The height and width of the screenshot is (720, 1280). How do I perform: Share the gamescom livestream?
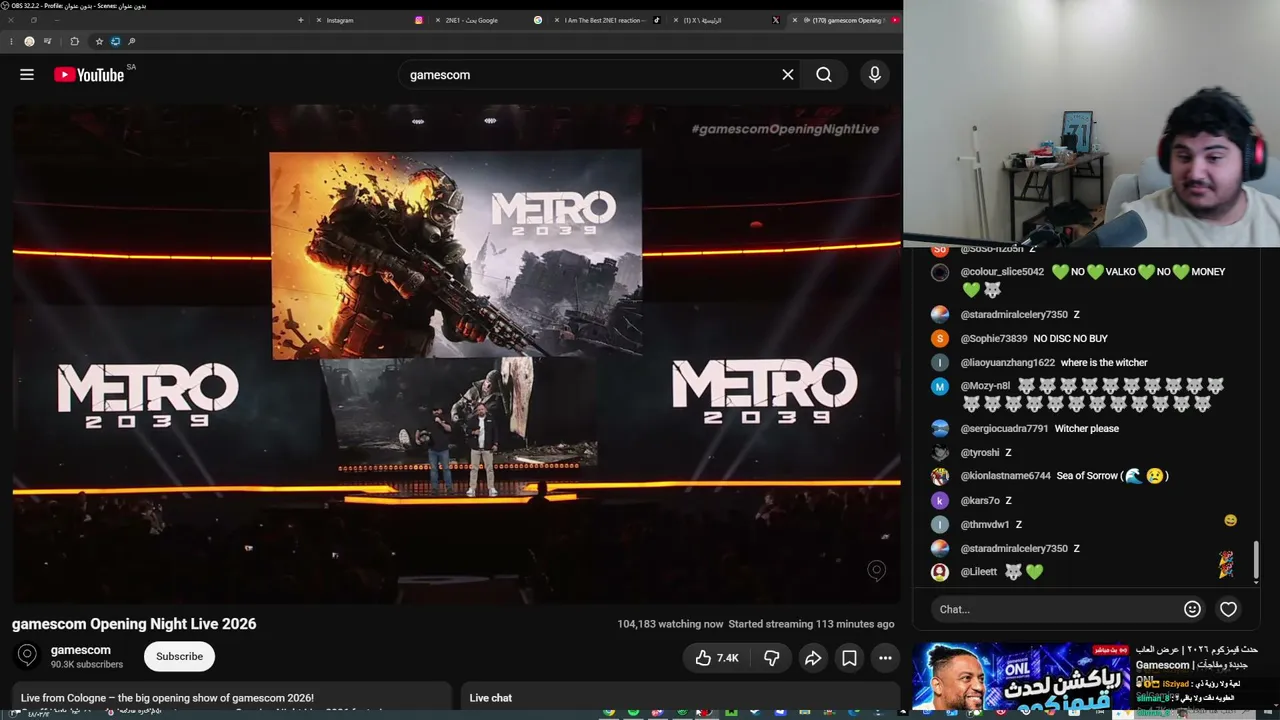point(813,658)
